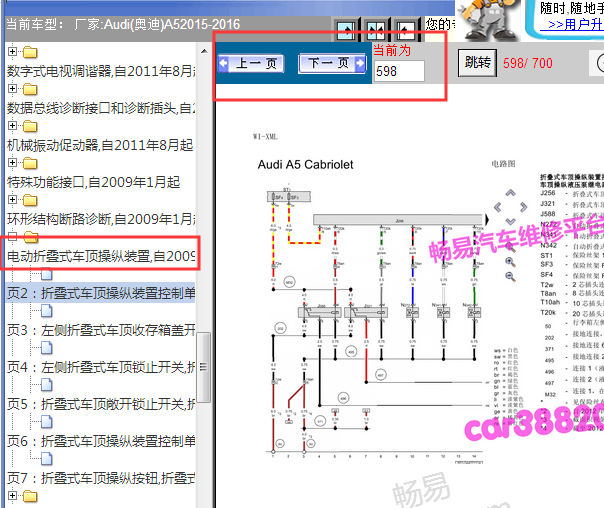Expand the 数据总线诊断接口和诊断插头 node

pos(12,89)
